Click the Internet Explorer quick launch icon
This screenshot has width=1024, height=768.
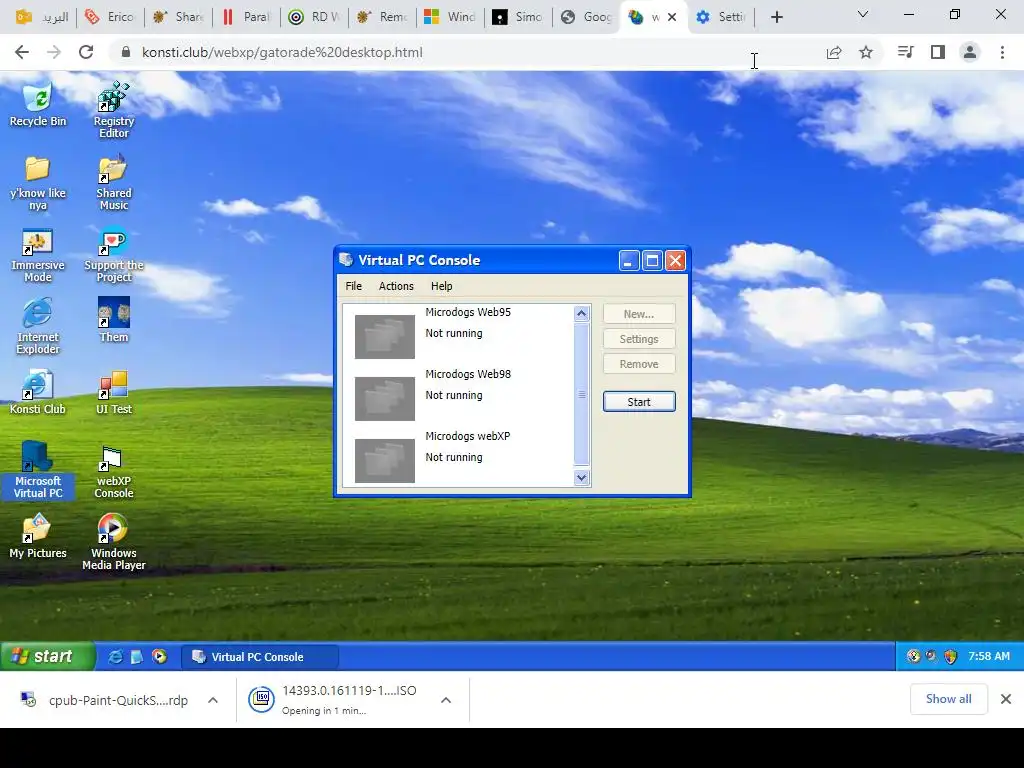[x=115, y=656]
